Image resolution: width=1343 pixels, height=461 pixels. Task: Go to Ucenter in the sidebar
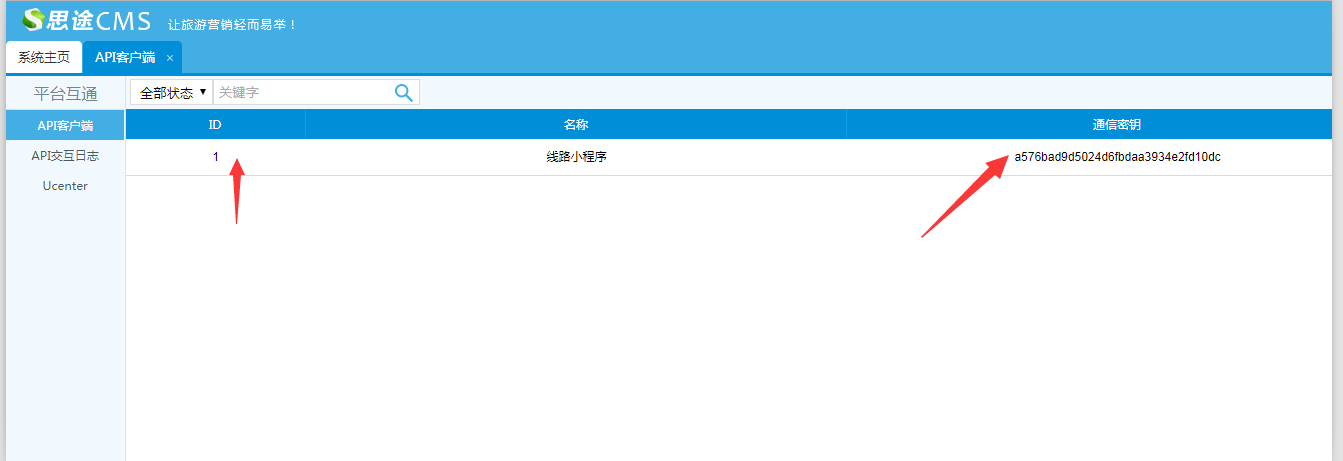(x=65, y=186)
